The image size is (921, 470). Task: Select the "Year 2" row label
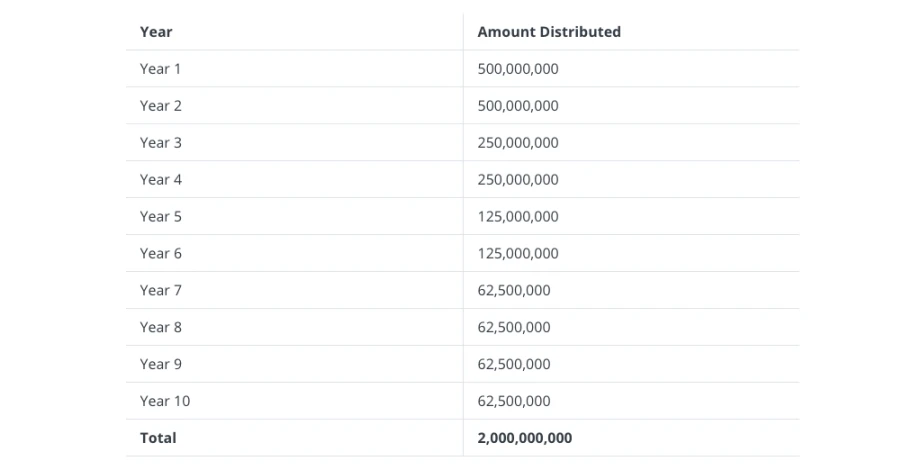tap(161, 106)
